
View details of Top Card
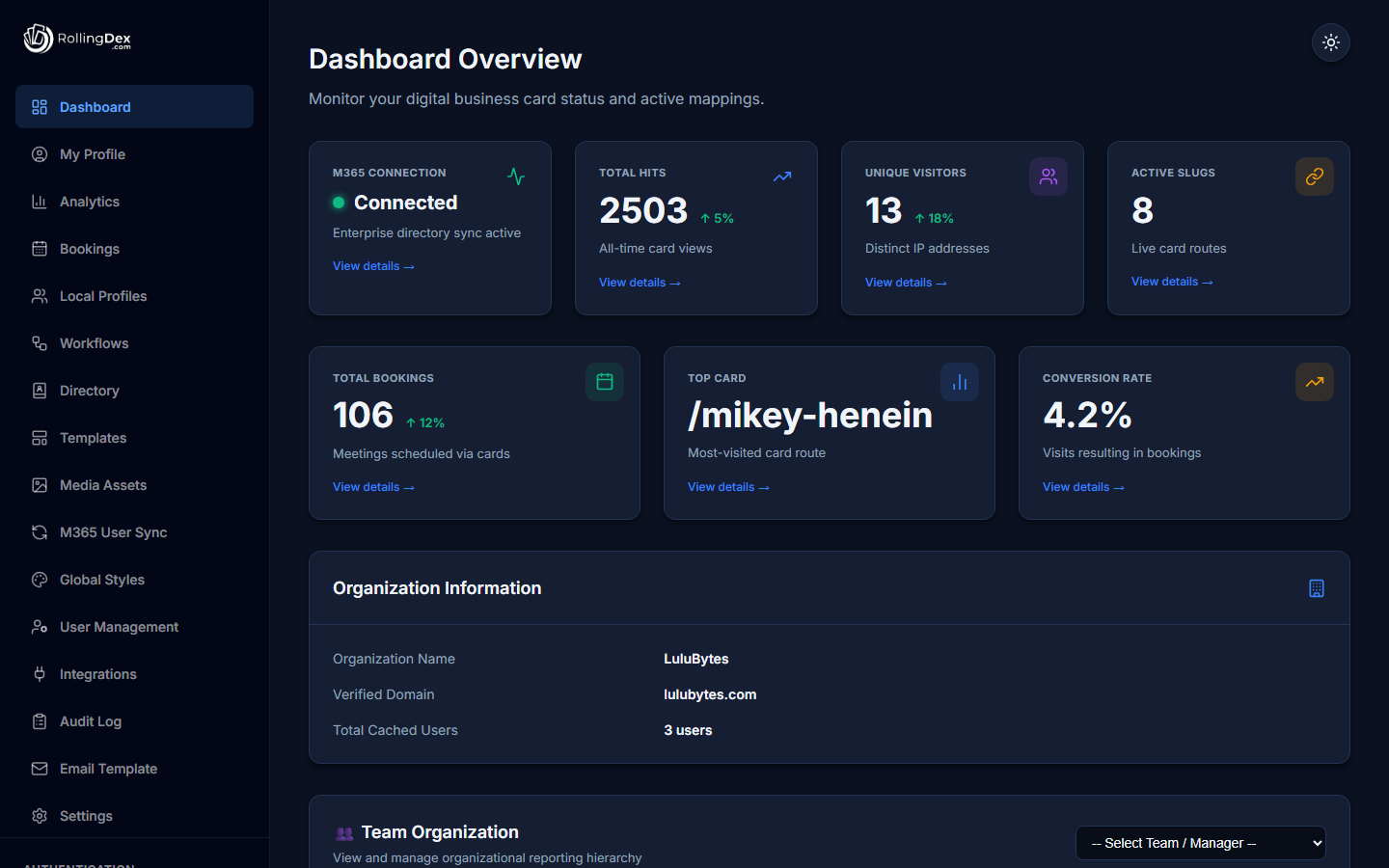[728, 487]
